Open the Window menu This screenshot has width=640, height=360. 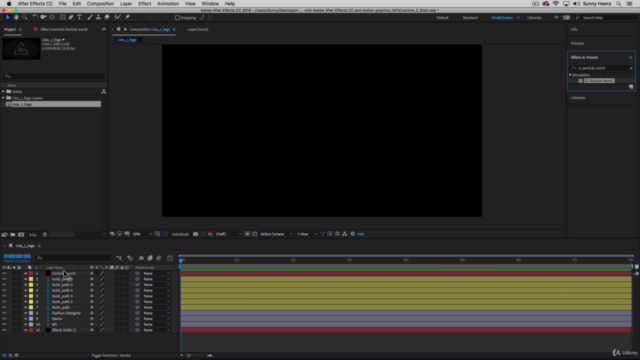[x=210, y=4]
